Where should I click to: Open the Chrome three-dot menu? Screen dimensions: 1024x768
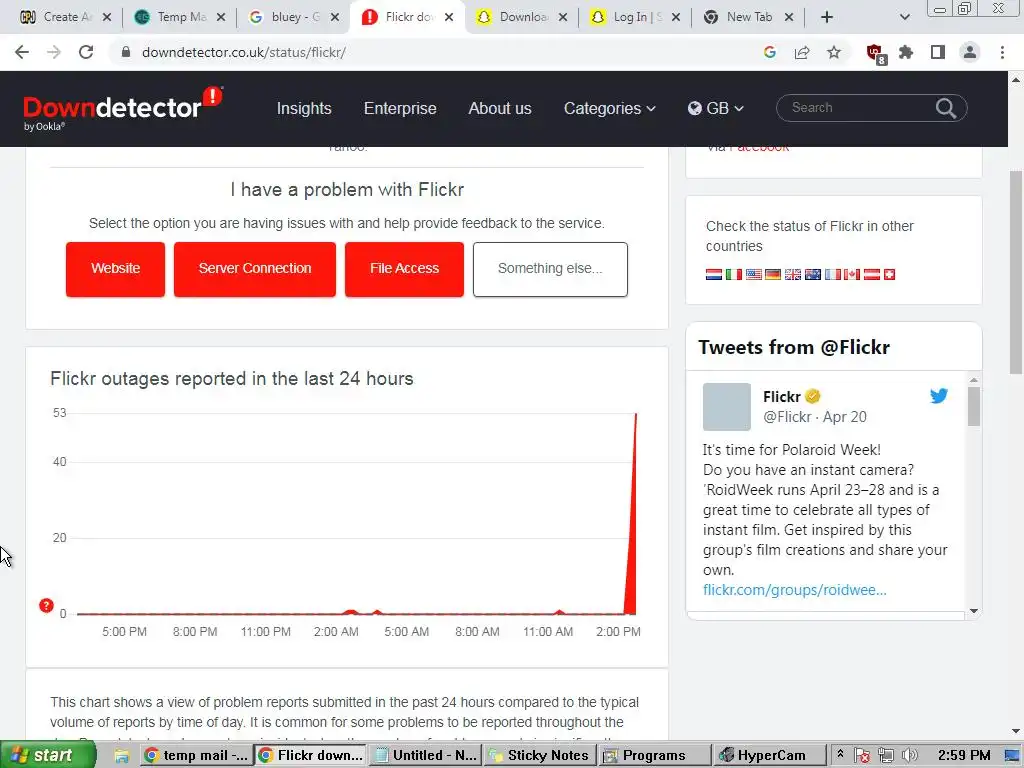[1002, 52]
